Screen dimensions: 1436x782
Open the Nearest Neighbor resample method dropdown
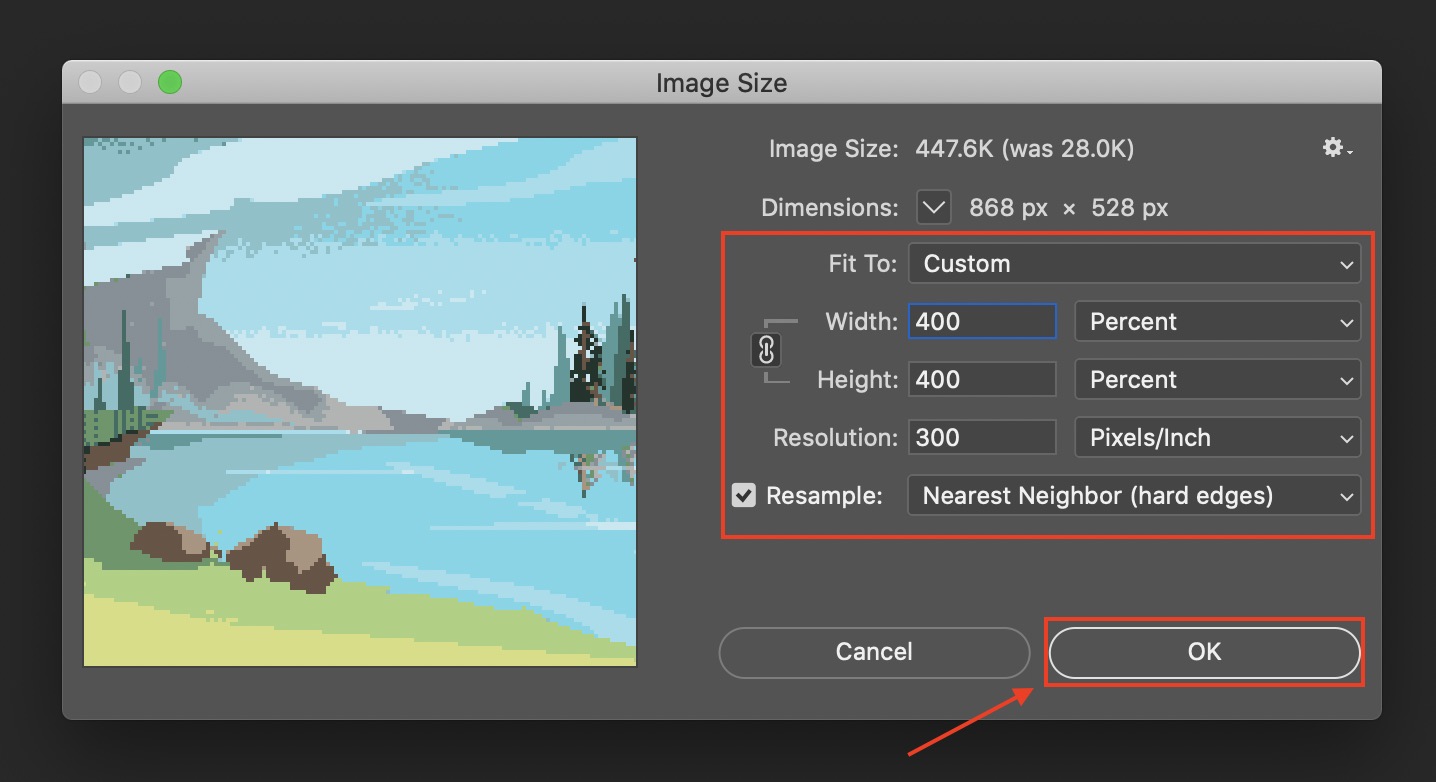tap(1134, 496)
